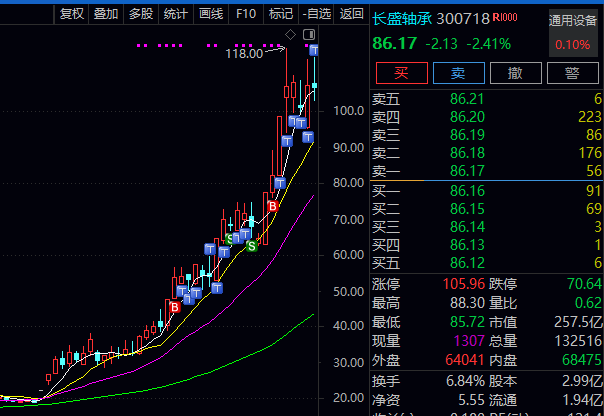Click 换手 rate 6.84%
This screenshot has width=604, height=416.
(x=465, y=381)
